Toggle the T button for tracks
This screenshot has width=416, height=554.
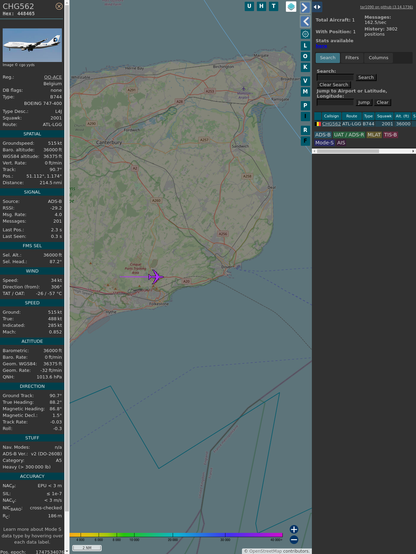[273, 6]
